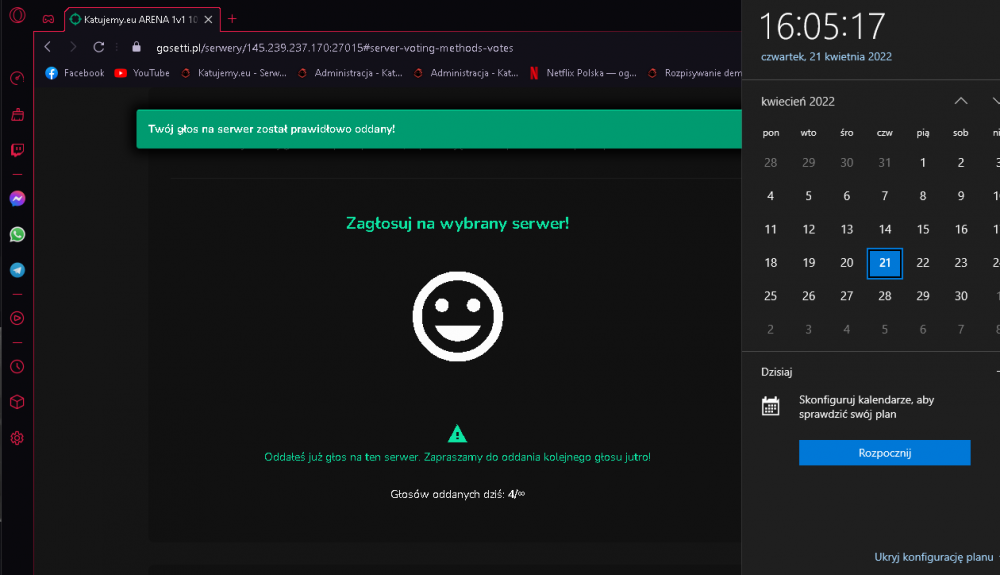Open Messenger in Opera sidebar
This screenshot has width=1000, height=575.
tap(17, 199)
